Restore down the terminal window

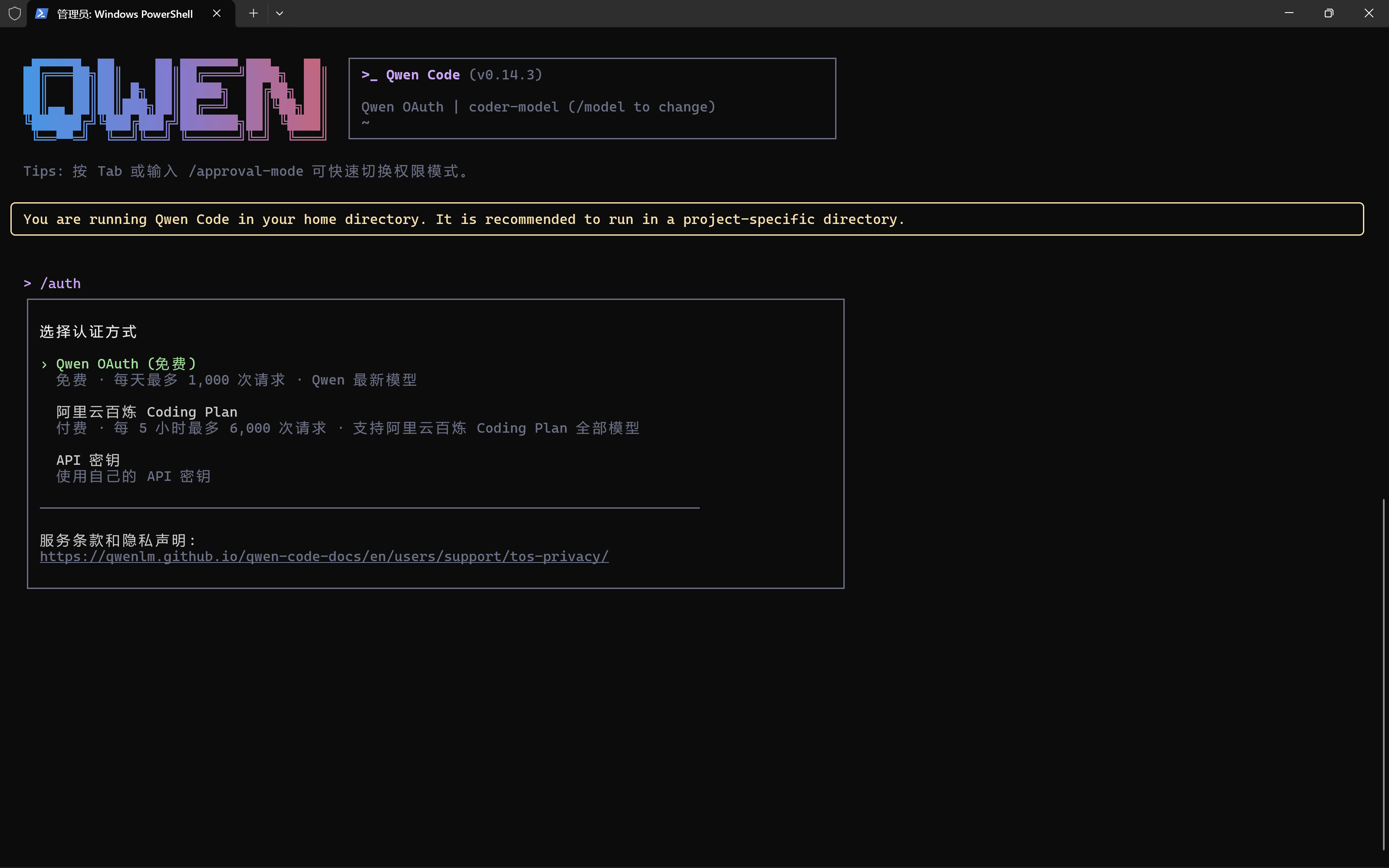[1329, 13]
